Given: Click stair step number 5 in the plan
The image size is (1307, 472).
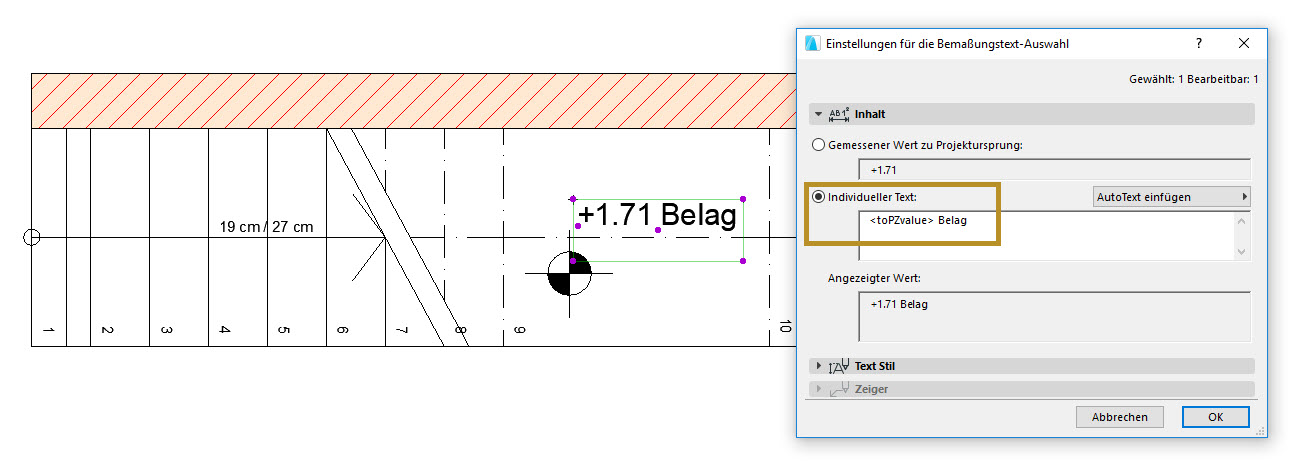Looking at the screenshot, I should point(284,330).
